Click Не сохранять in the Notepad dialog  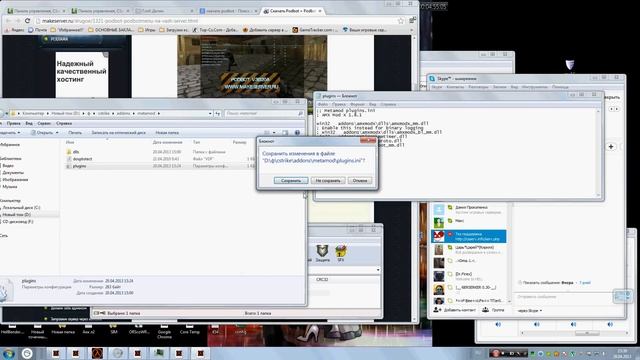328,180
